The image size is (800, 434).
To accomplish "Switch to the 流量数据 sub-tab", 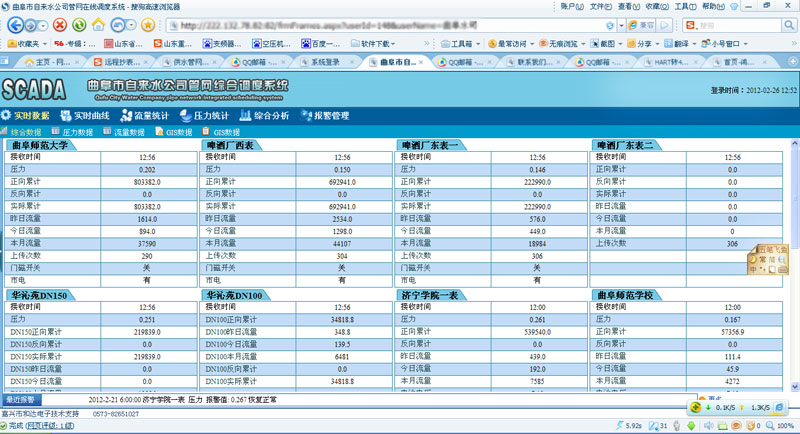I will pyautogui.click(x=129, y=132).
